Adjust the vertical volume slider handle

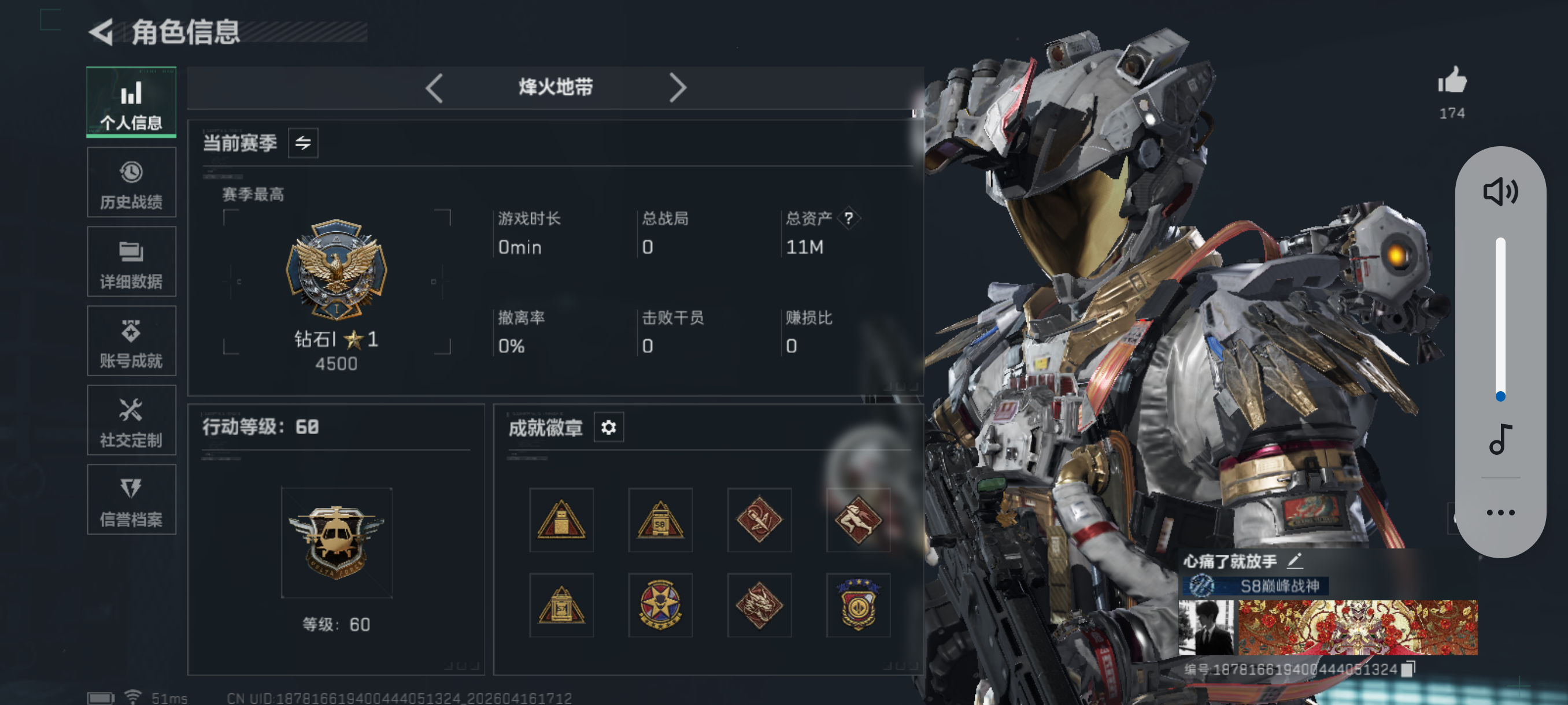point(1500,396)
